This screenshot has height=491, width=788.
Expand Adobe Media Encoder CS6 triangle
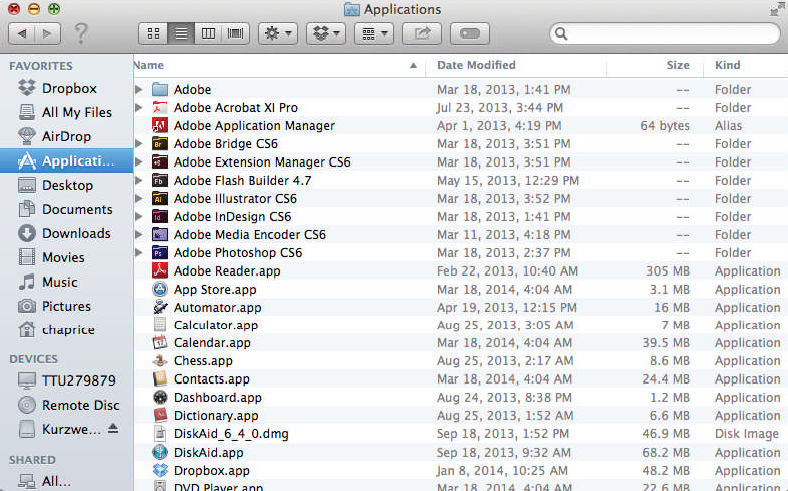139,234
